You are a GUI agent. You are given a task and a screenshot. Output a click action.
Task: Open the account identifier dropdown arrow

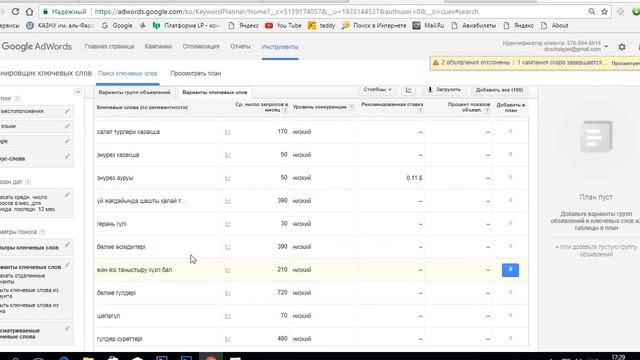click(606, 47)
